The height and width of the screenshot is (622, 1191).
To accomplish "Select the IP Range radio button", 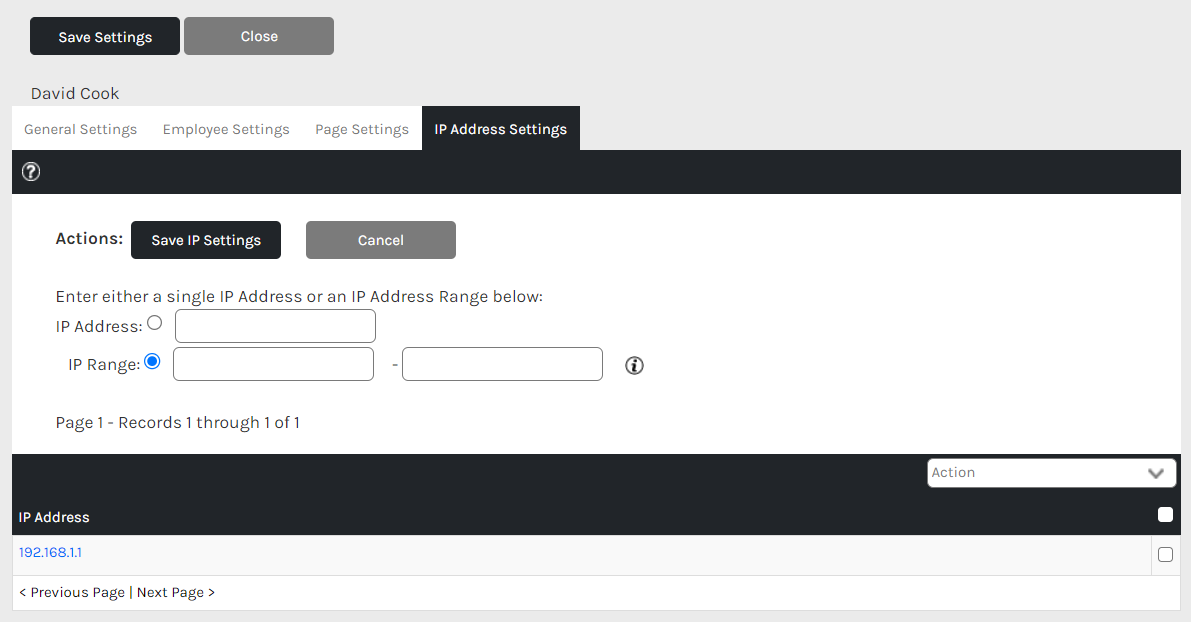I will pos(153,362).
